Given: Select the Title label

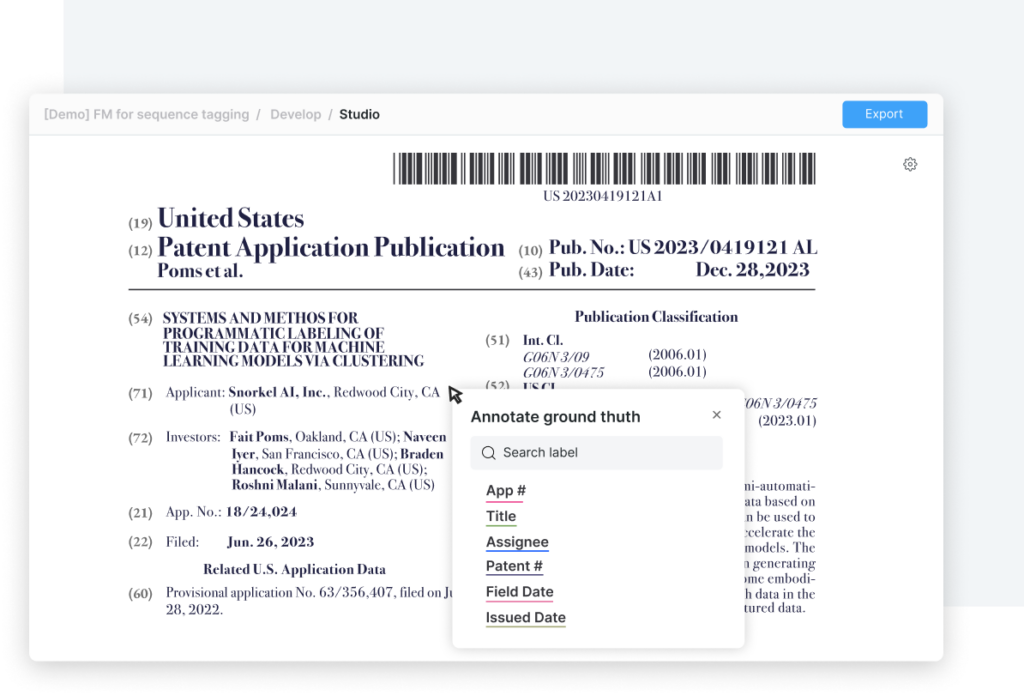Looking at the screenshot, I should click(x=501, y=516).
